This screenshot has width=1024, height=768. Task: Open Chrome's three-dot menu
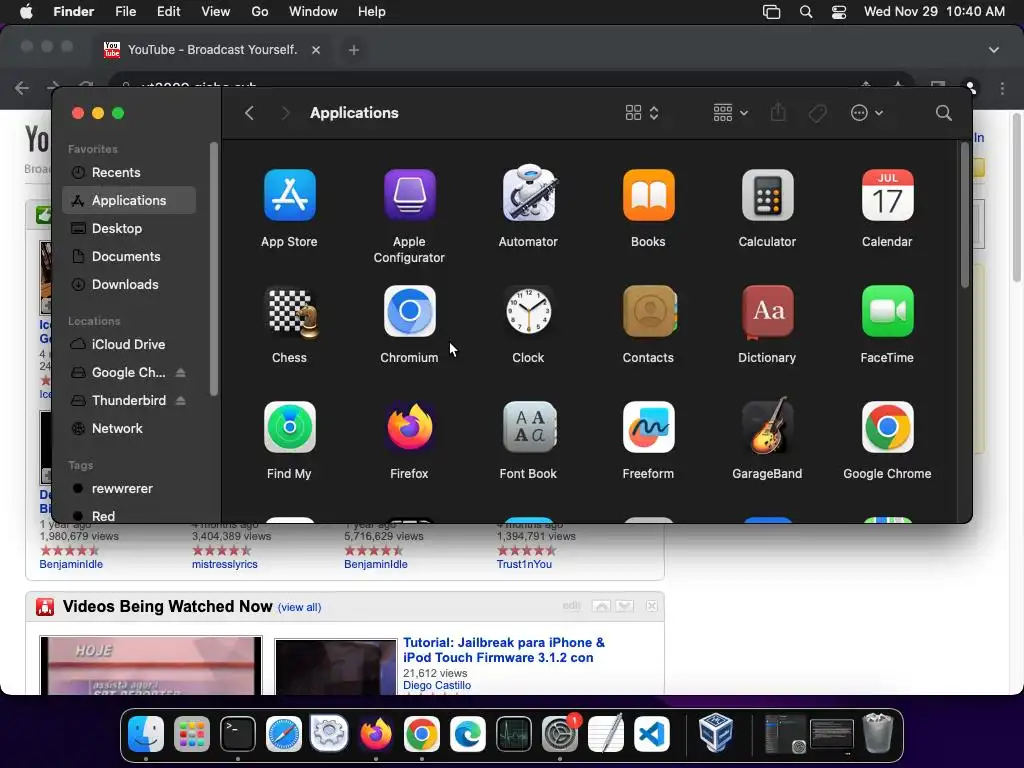pyautogui.click(x=1002, y=88)
